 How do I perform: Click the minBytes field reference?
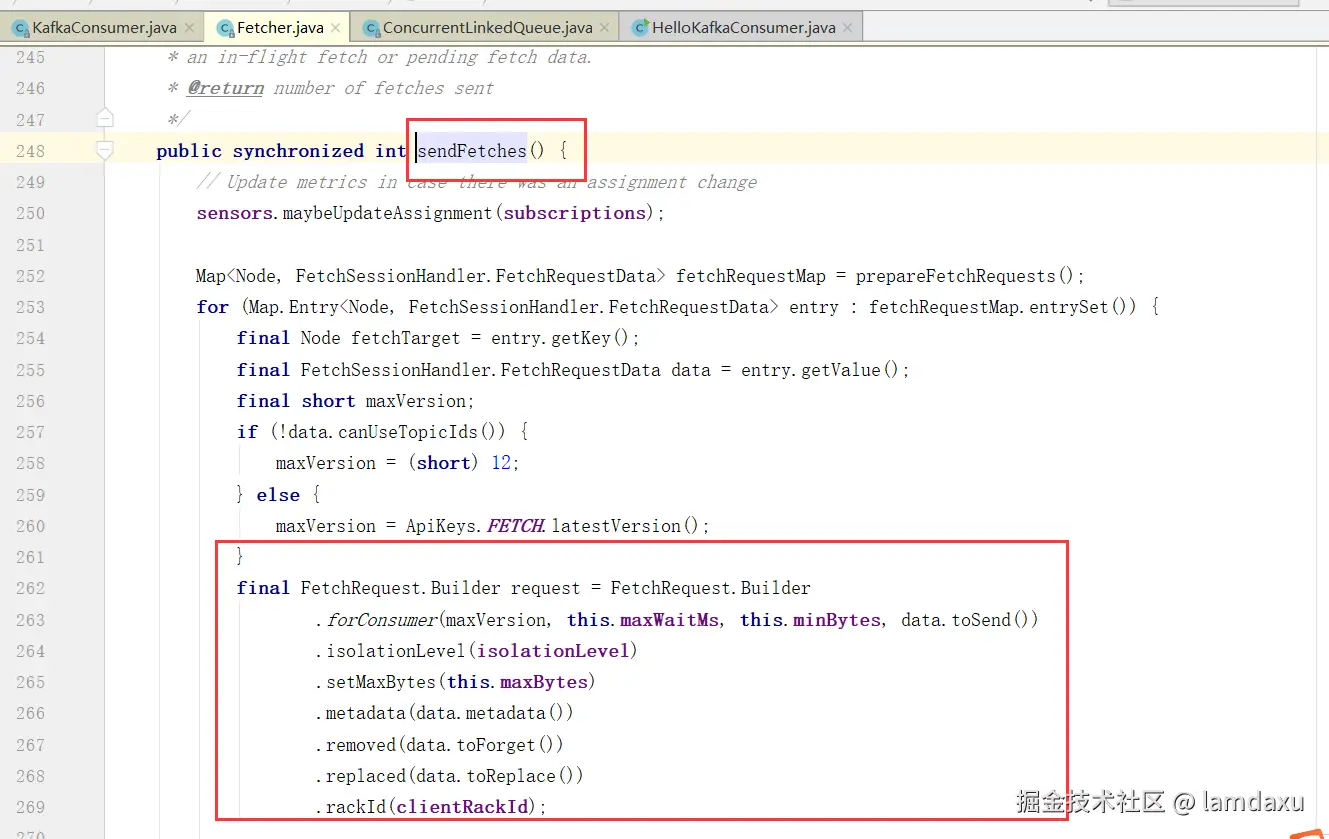tap(837, 620)
